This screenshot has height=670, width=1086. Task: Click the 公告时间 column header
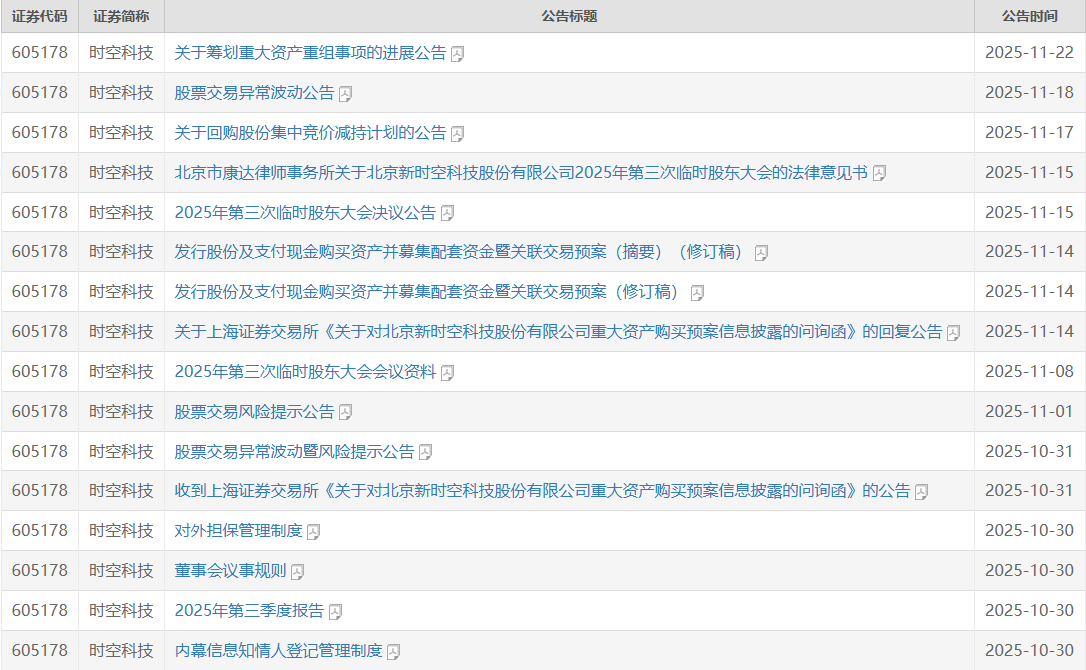[1029, 16]
